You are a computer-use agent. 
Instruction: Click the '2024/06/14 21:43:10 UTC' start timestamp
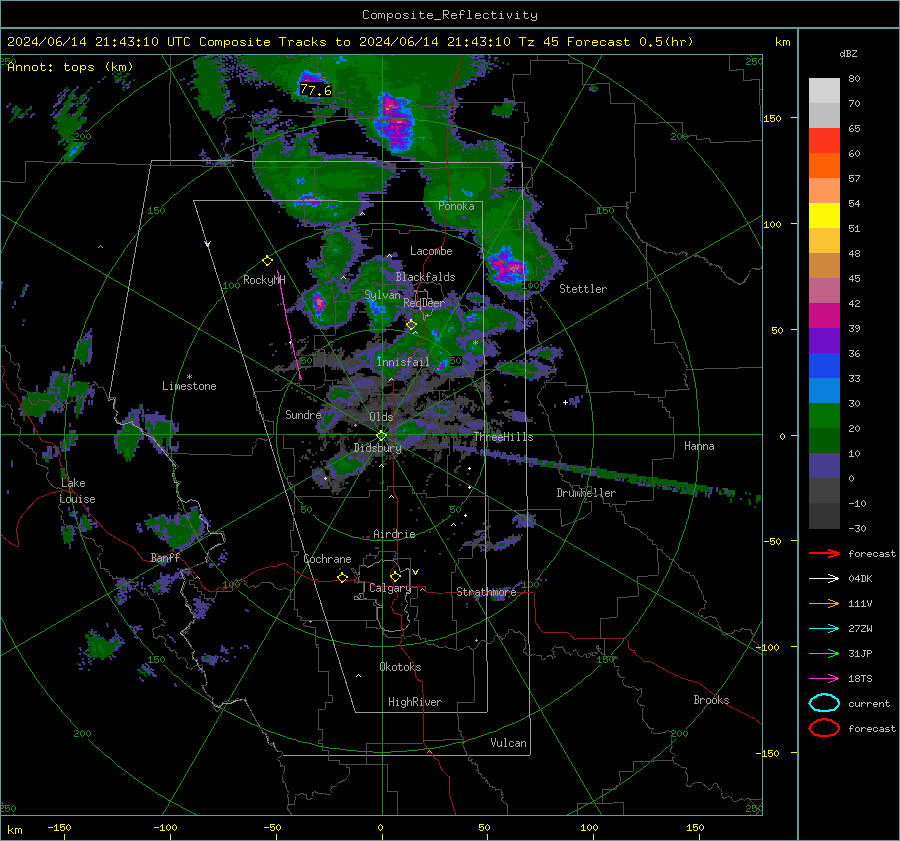pos(99,42)
